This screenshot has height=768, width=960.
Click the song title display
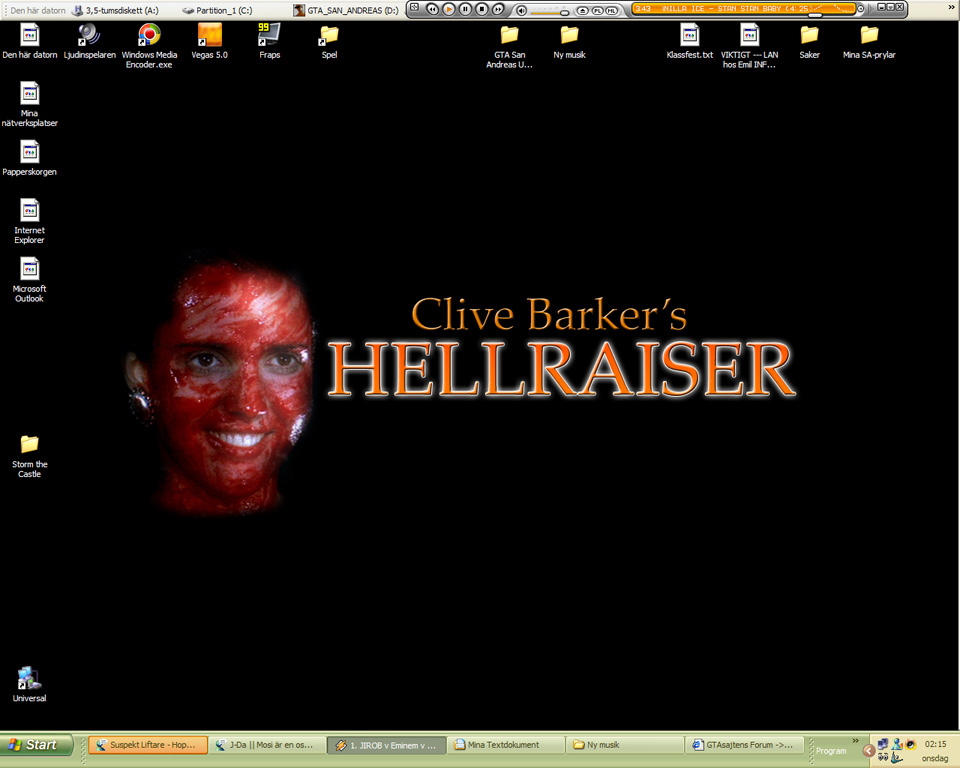point(735,9)
